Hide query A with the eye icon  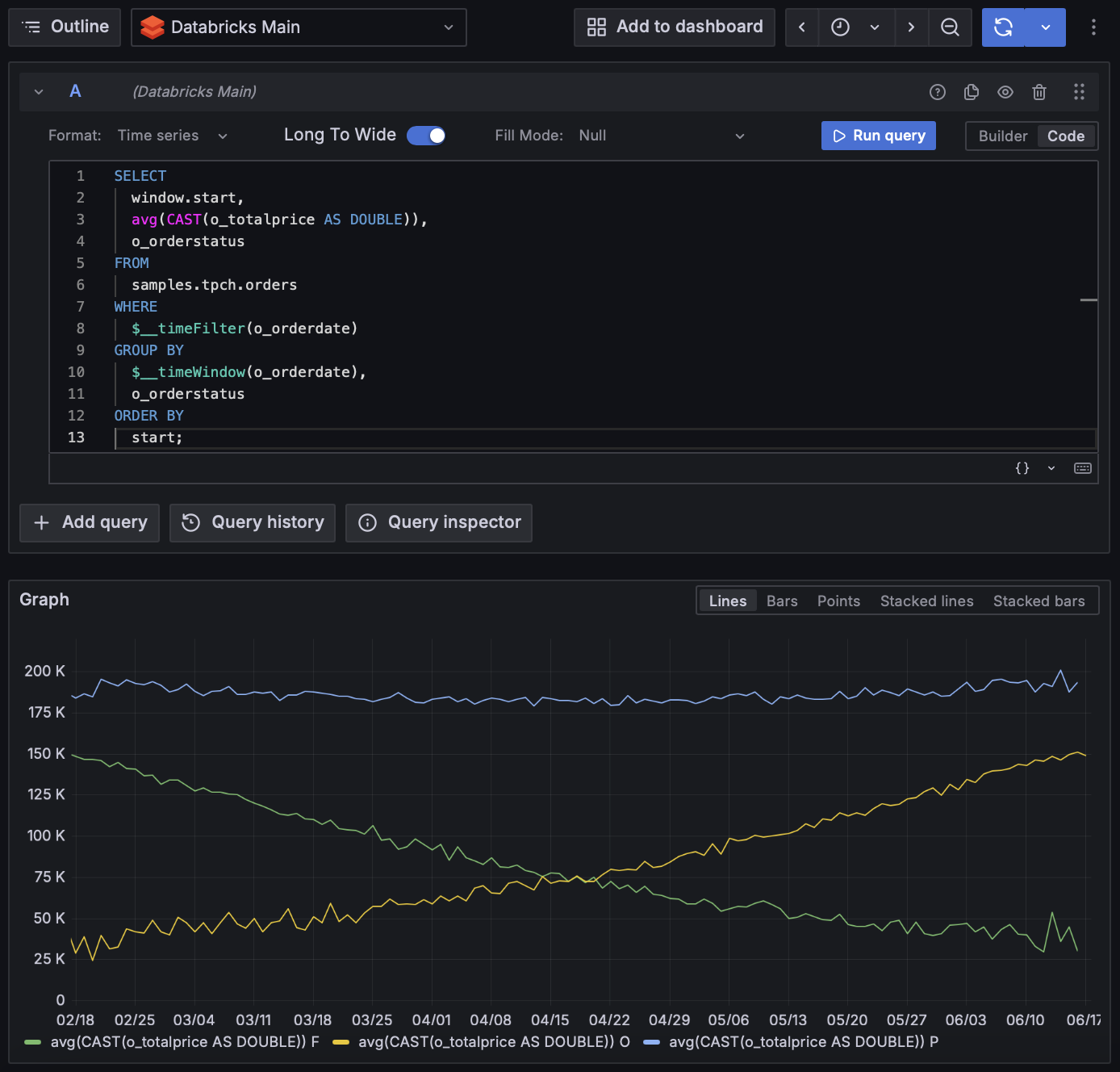pos(1005,92)
